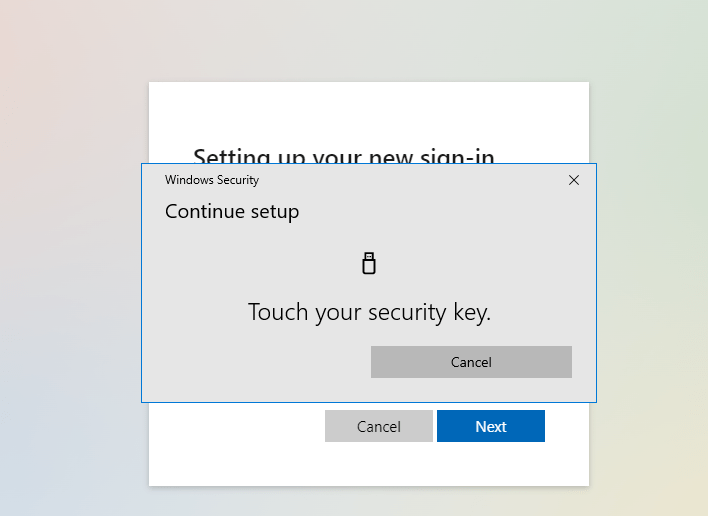Viewport: 708px width, 516px height.
Task: Click the empty Windows Security title bar area
Action: [x=400, y=180]
